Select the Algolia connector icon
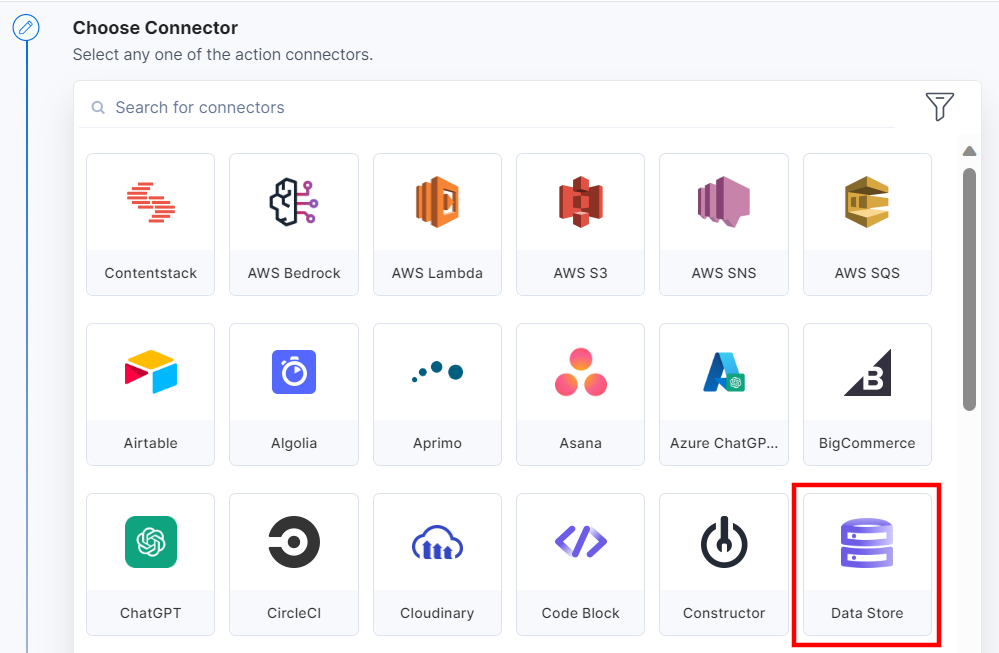The height and width of the screenshot is (653, 999). [294, 372]
